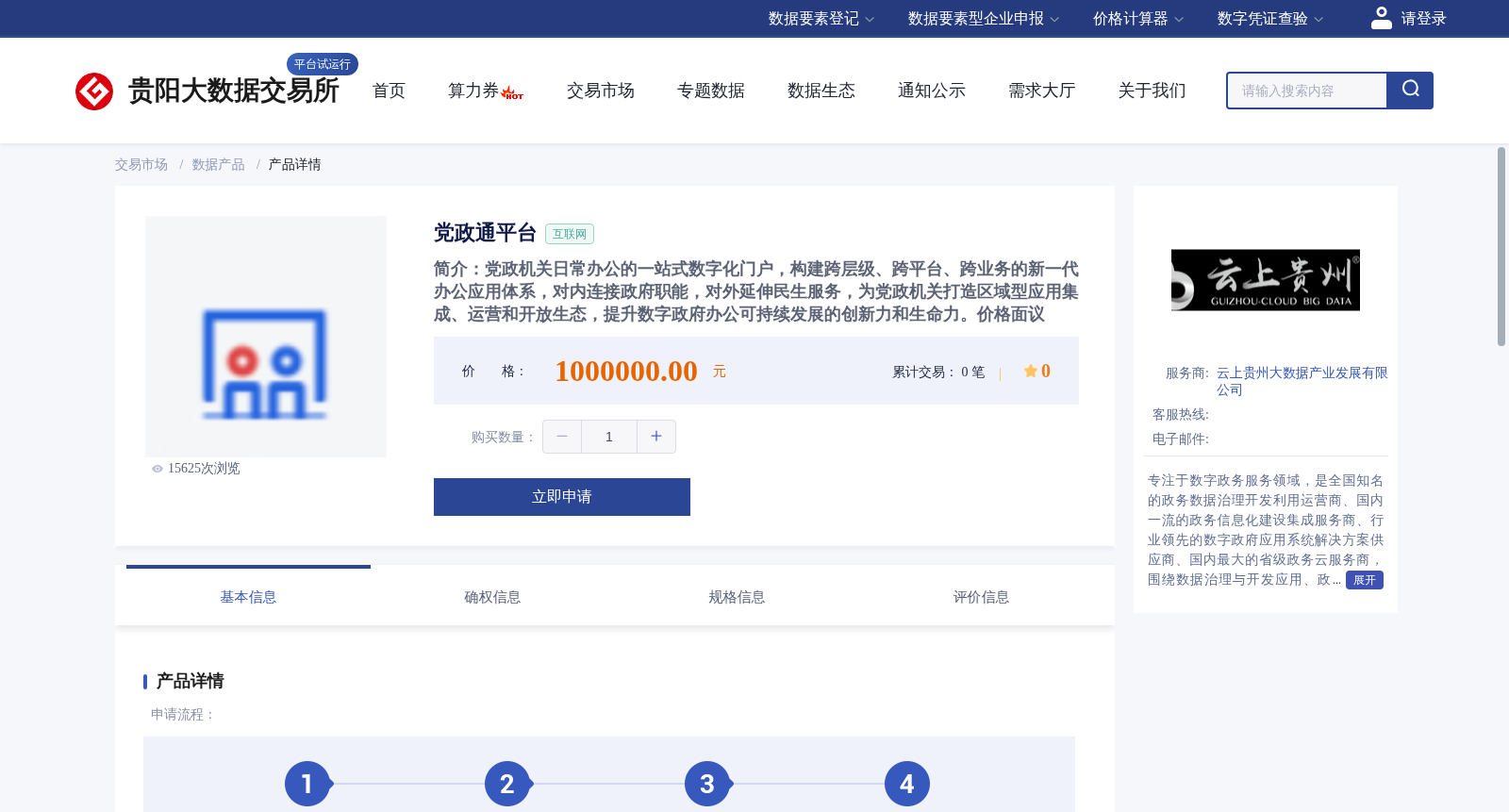The height and width of the screenshot is (812, 1509).
Task: Click the 贵阳大数据交易所 site title
Action: coord(233,91)
